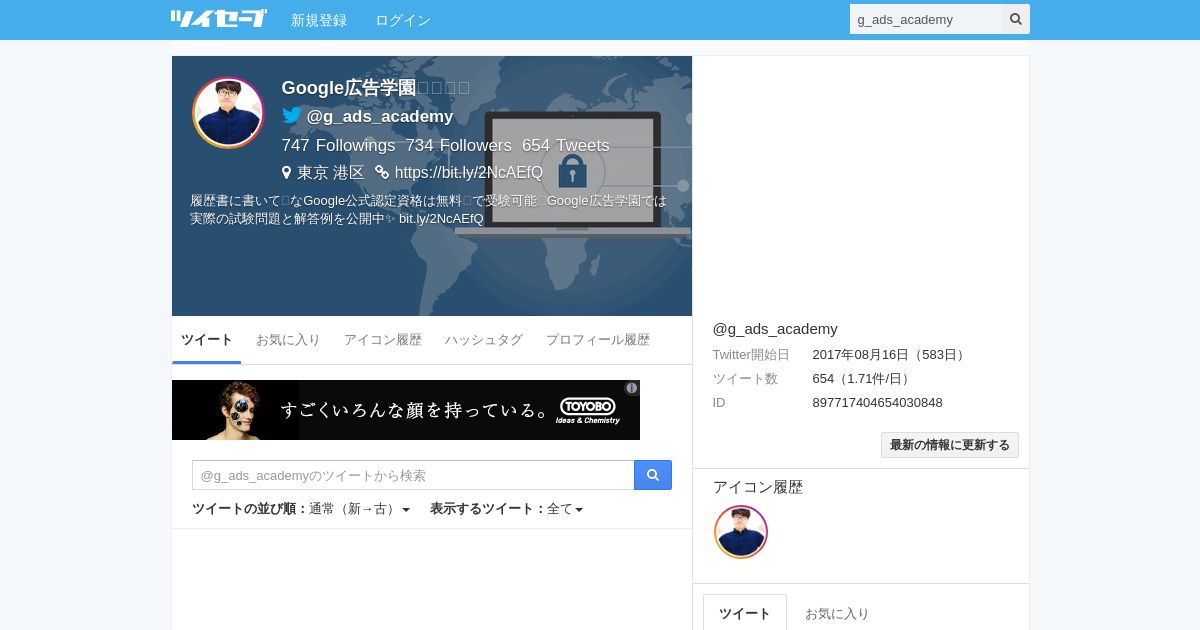Viewport: 1200px width, 630px height.
Task: Click the tweet search input field
Action: pos(413,475)
